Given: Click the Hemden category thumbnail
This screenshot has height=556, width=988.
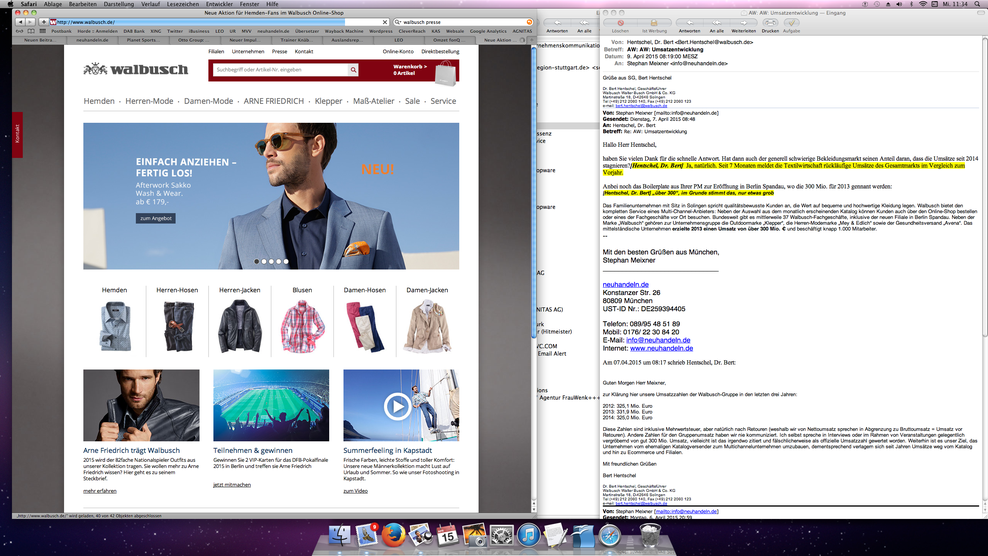Looking at the screenshot, I should point(115,326).
